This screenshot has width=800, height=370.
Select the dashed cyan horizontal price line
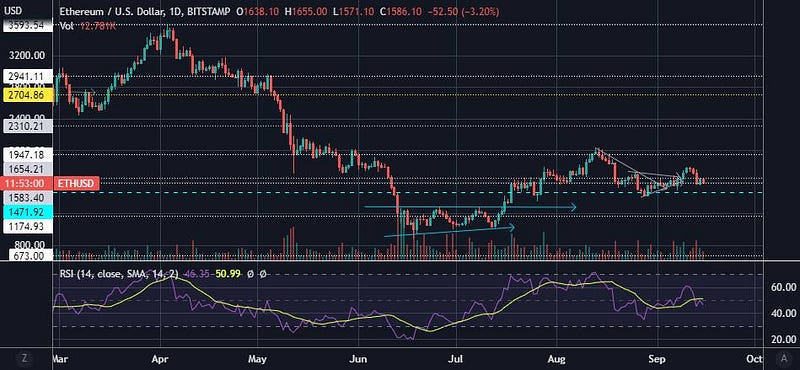tap(408, 192)
